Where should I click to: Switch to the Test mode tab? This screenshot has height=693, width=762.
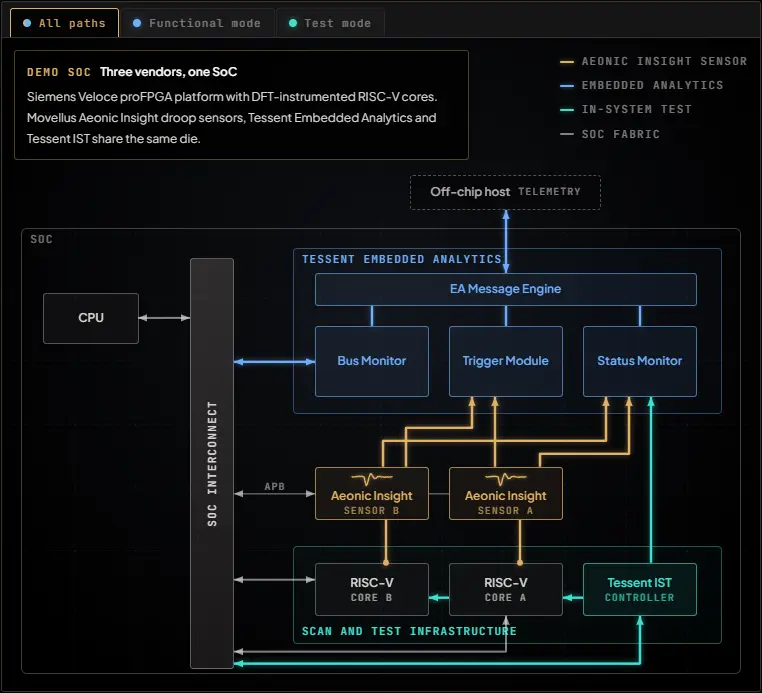(330, 23)
